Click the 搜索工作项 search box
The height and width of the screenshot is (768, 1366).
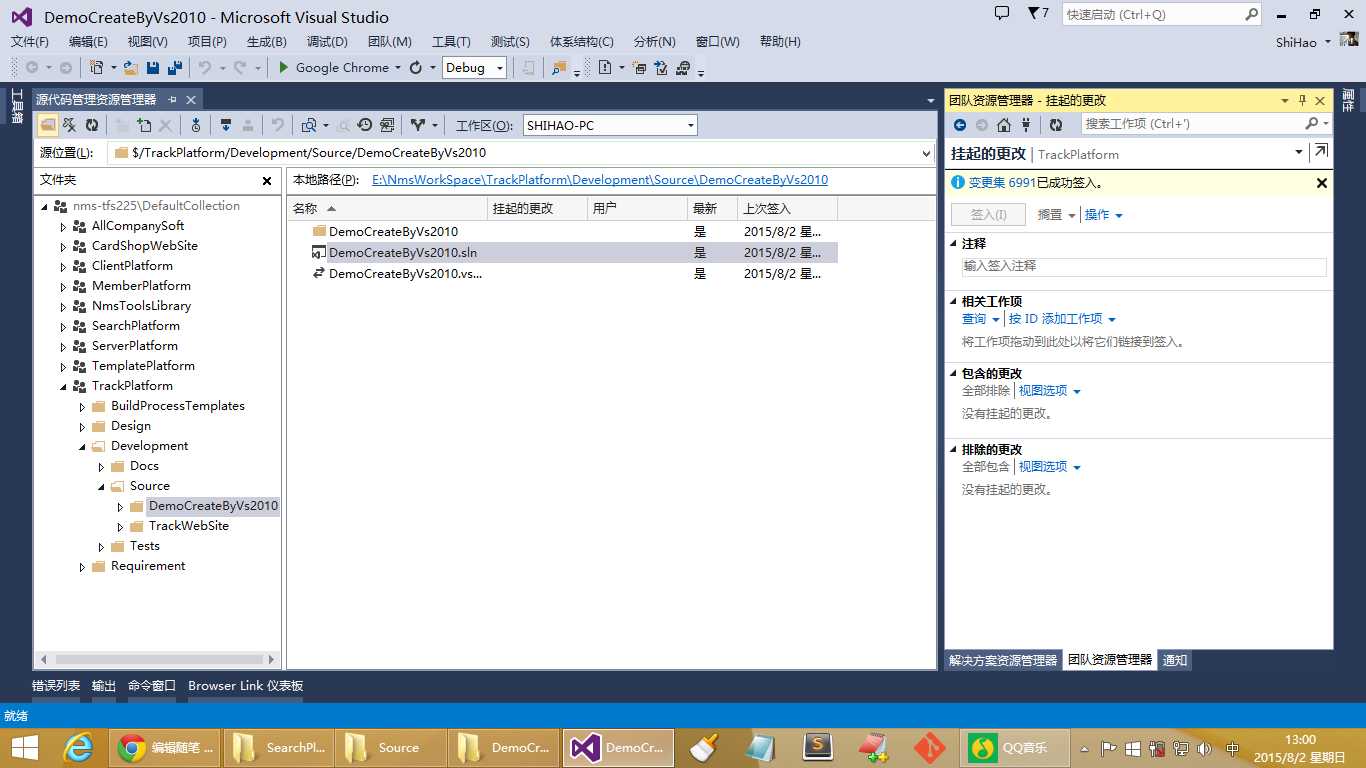click(1192, 124)
